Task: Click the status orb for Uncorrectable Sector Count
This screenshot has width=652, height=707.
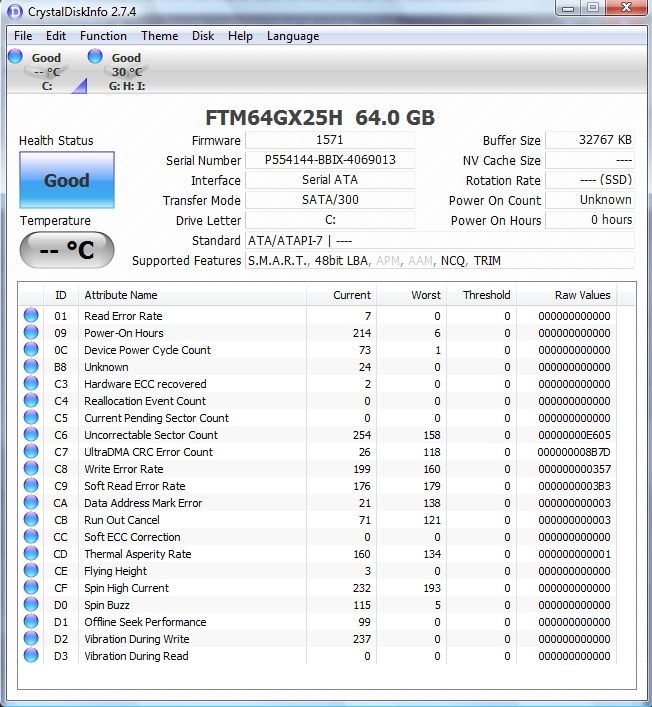Action: 31,434
